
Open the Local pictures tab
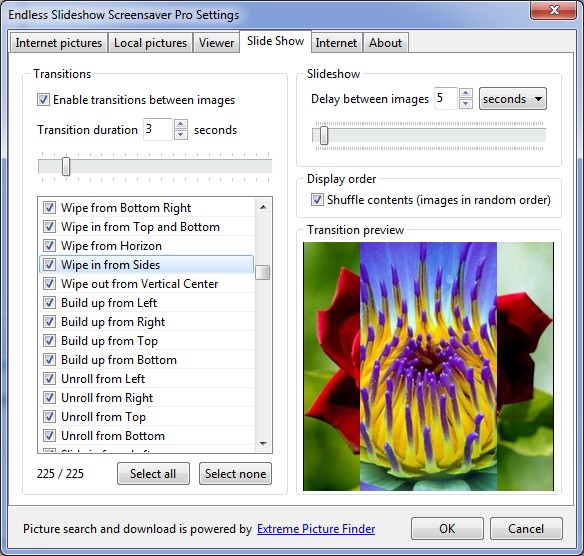click(x=150, y=43)
